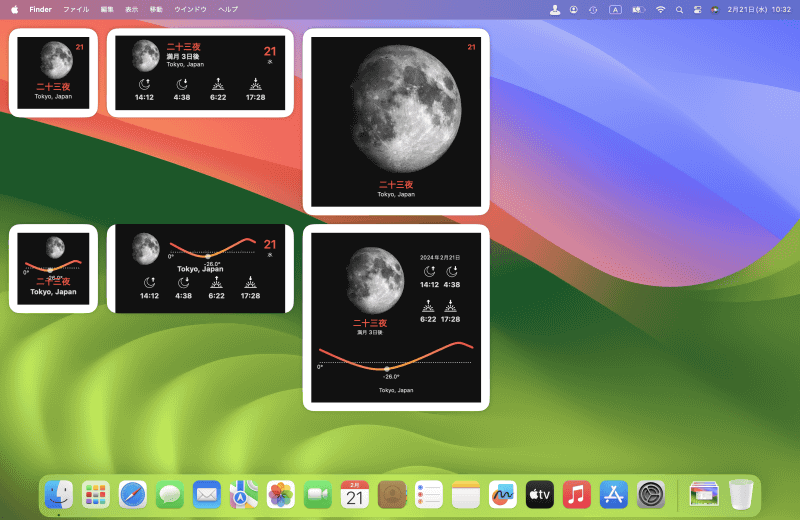Launch the Apple TV app
800x520 pixels.
pyautogui.click(x=540, y=494)
